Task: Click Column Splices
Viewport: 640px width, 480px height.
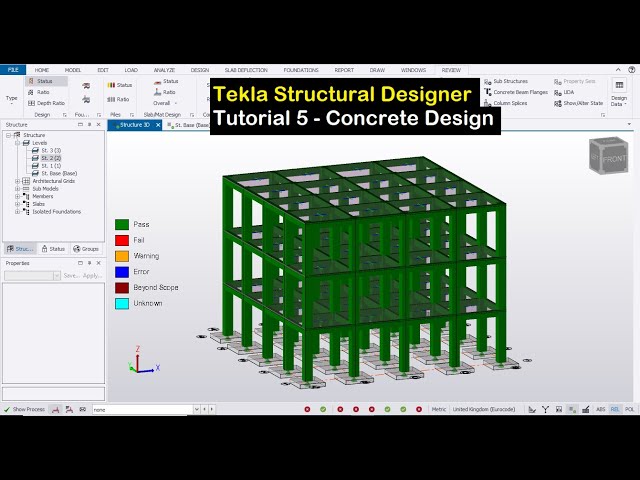Action: tap(505, 103)
